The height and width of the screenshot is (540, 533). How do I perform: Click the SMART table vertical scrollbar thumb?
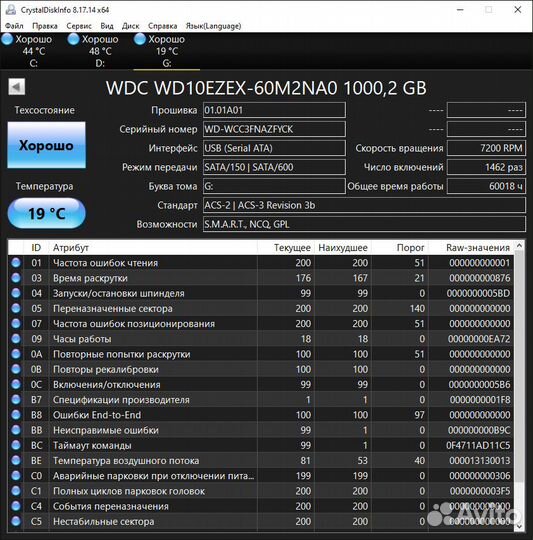pos(519,367)
